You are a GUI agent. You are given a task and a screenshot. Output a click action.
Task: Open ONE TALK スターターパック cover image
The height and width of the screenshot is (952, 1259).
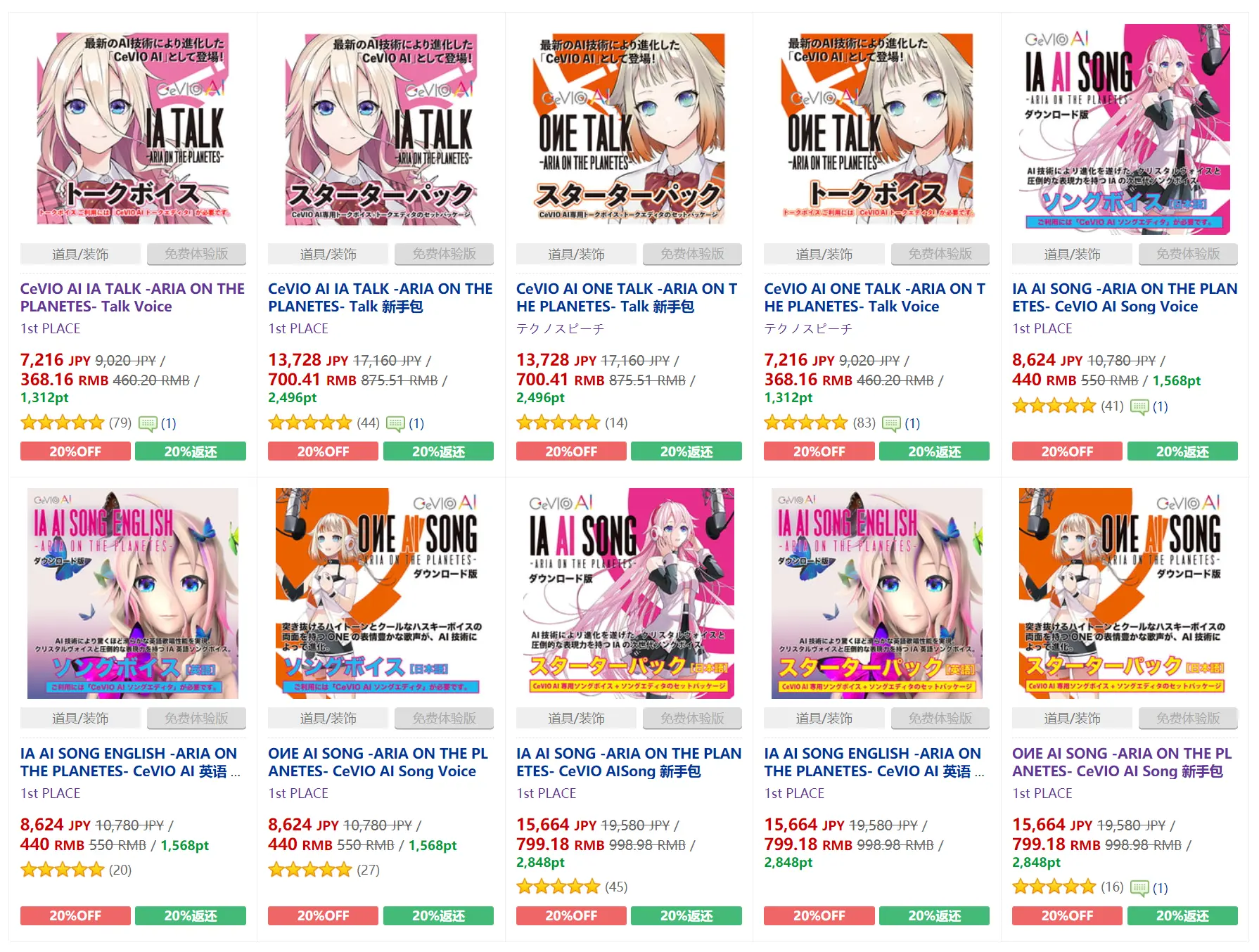click(629, 129)
